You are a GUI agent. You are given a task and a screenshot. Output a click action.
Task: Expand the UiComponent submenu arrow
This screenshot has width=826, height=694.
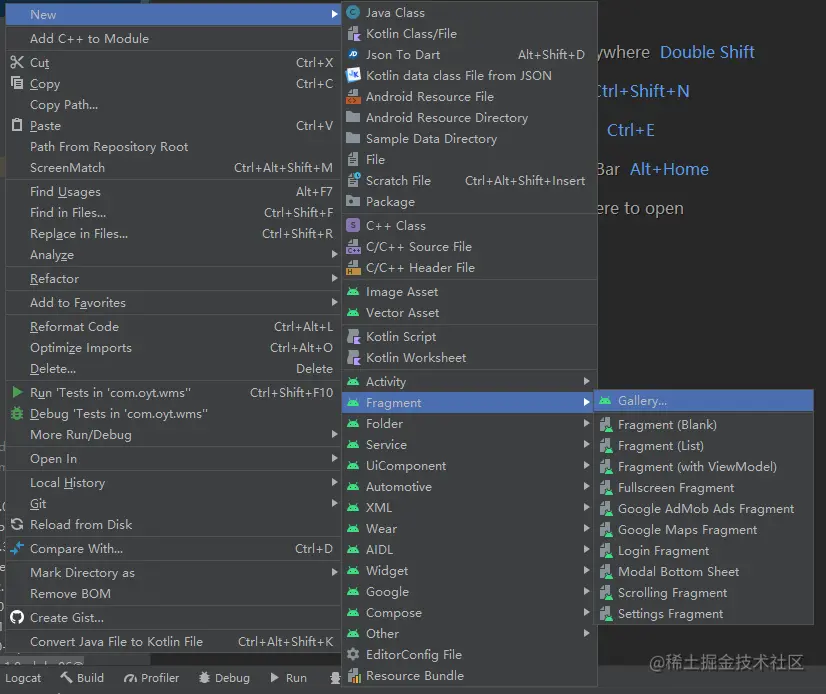586,465
